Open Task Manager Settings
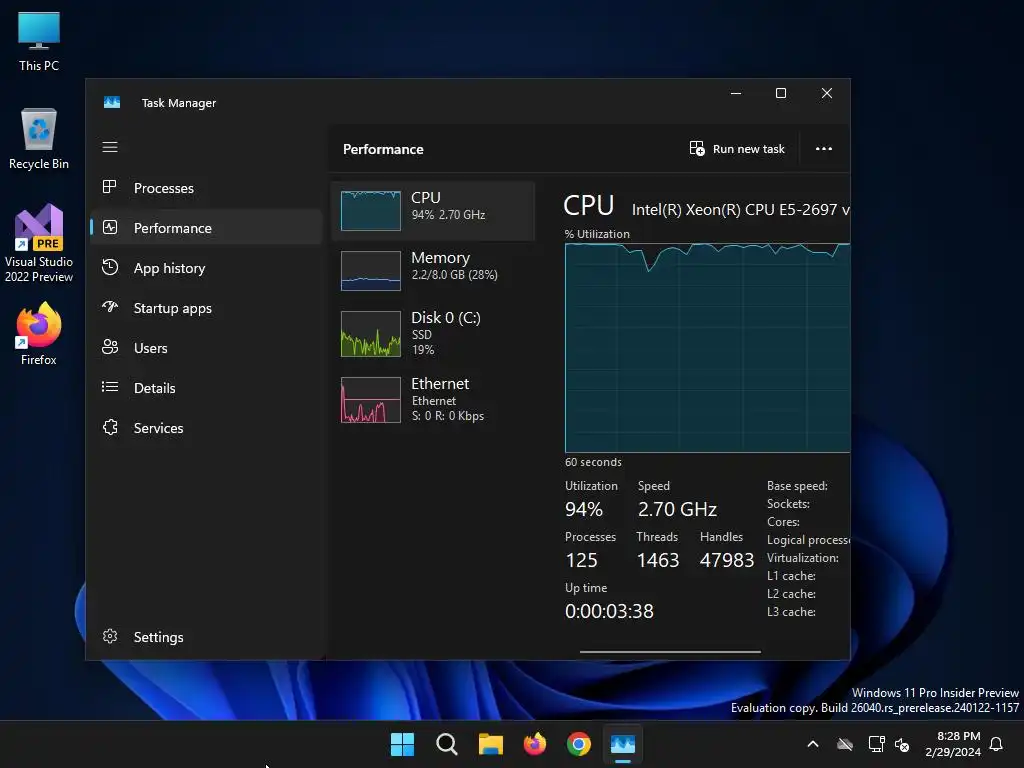 pos(206,637)
